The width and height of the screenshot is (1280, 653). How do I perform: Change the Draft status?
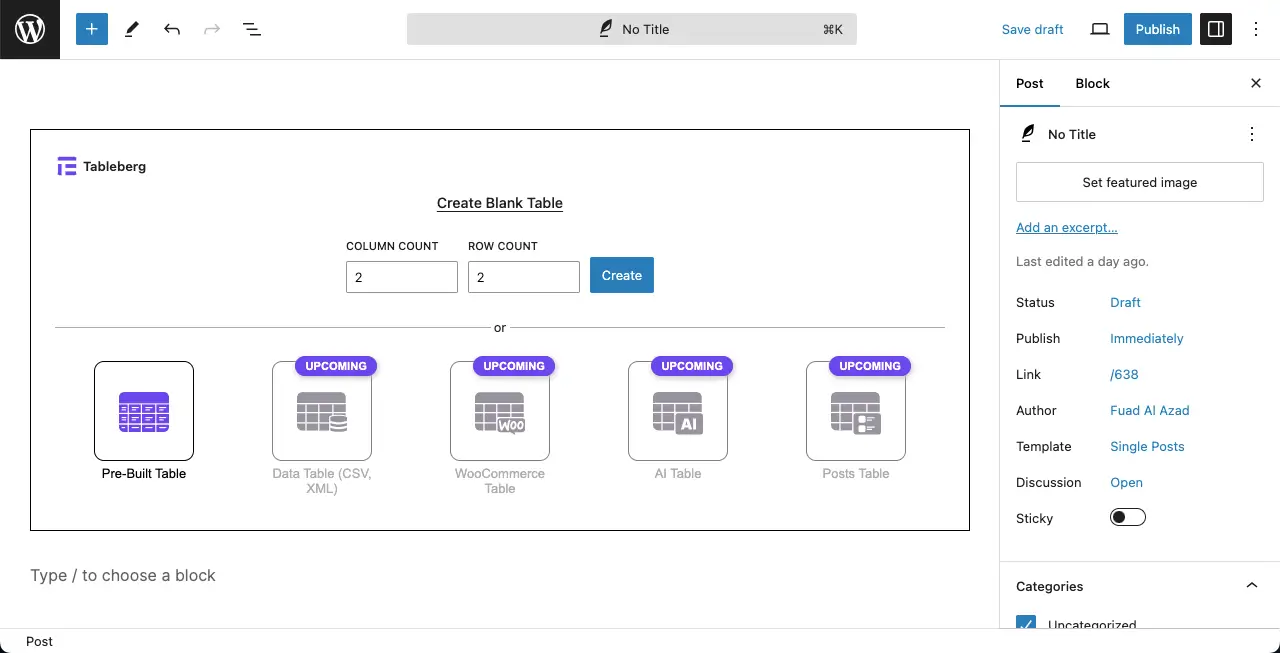click(x=1125, y=302)
